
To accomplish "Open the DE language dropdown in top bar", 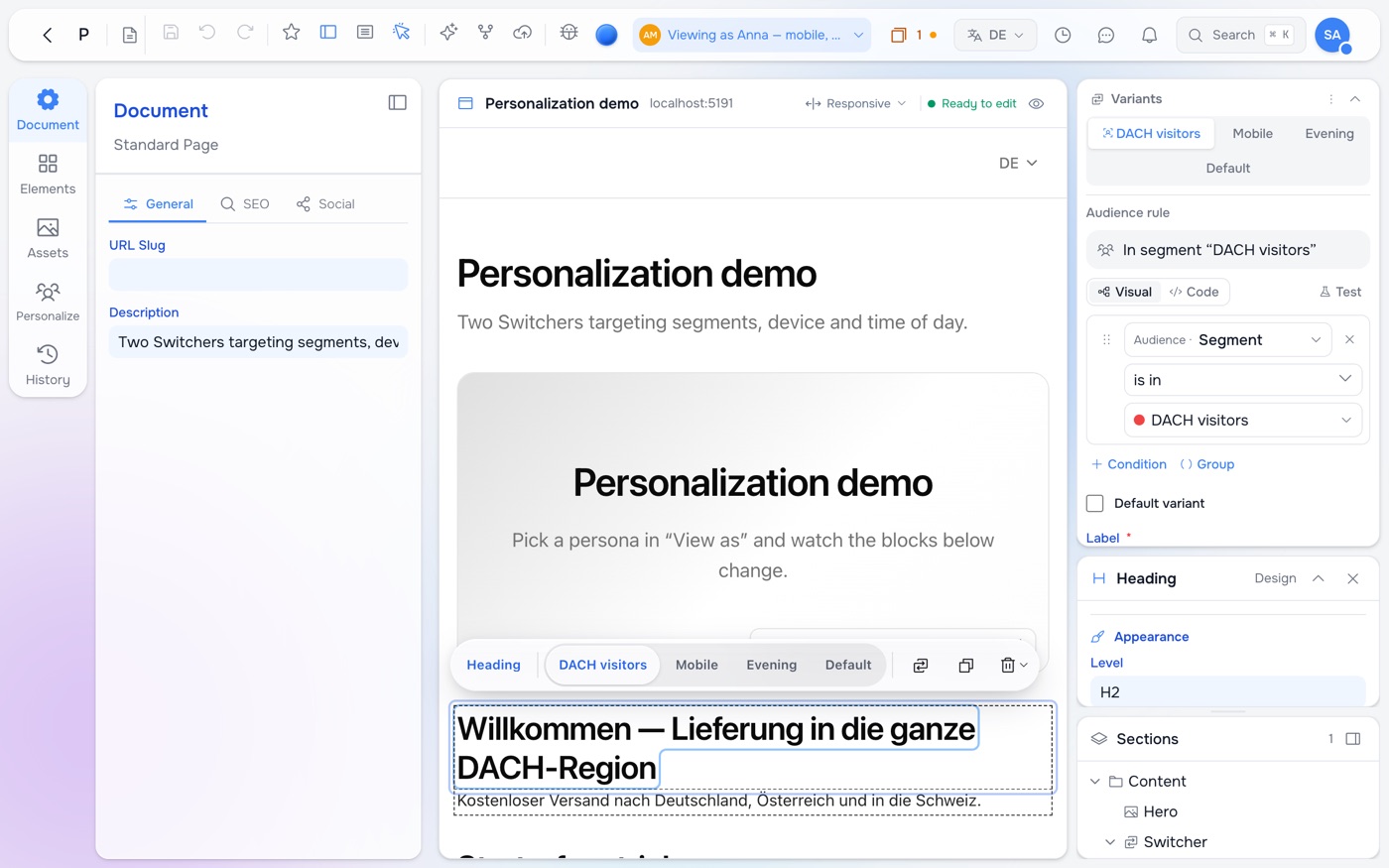I will coord(995,35).
